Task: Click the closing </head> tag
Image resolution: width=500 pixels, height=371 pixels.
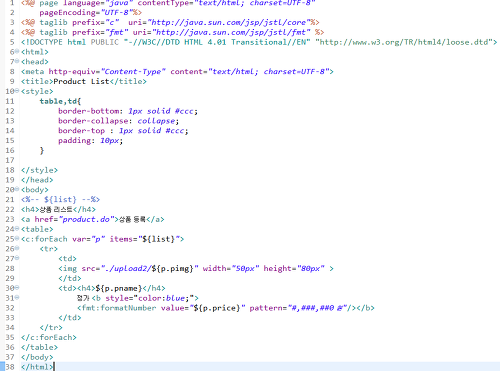Action: tap(37, 180)
